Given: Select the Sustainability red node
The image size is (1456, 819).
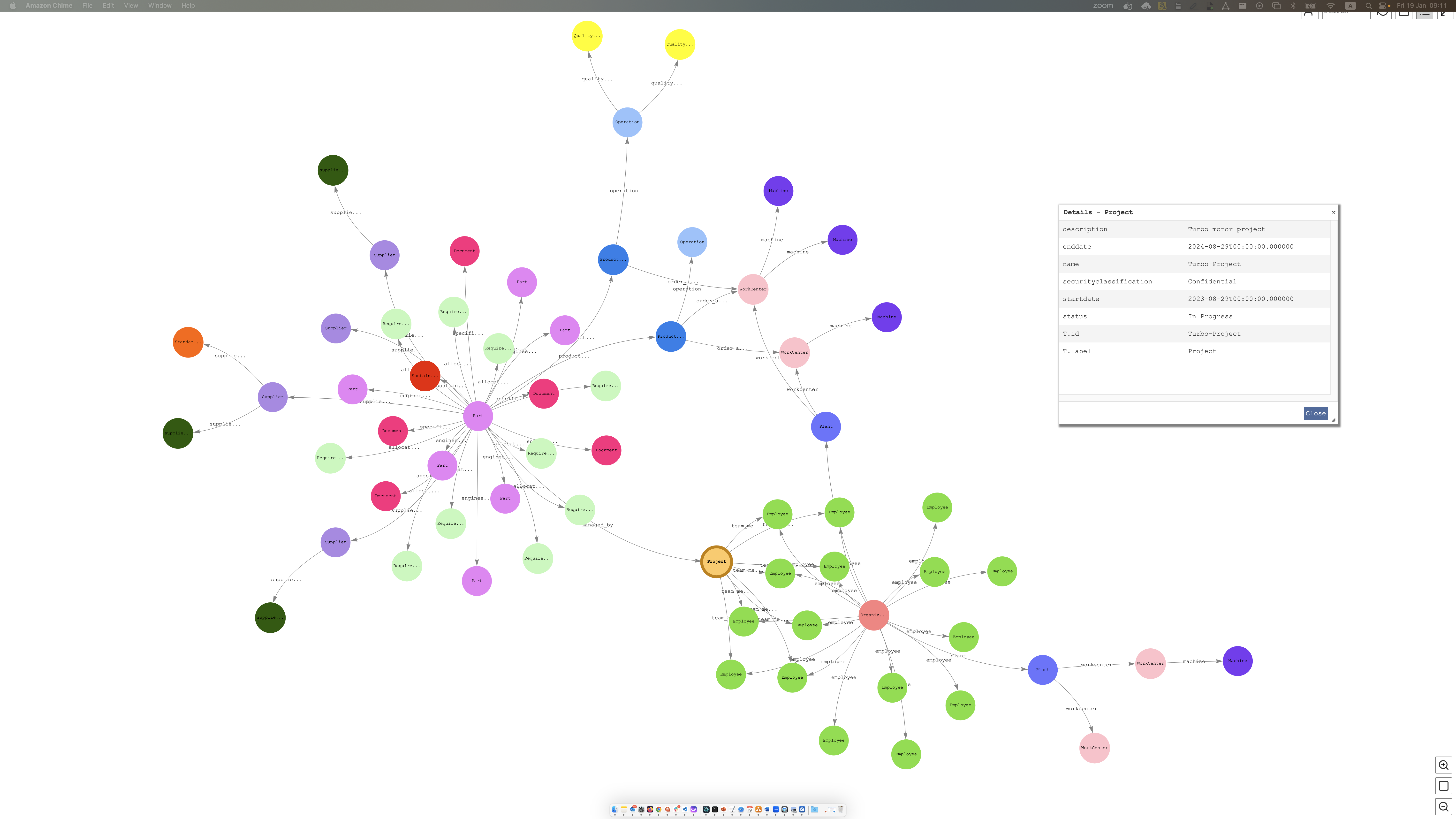Looking at the screenshot, I should click(425, 376).
